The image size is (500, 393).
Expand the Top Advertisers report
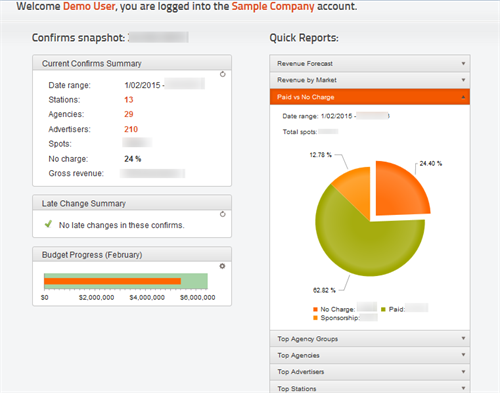point(370,372)
